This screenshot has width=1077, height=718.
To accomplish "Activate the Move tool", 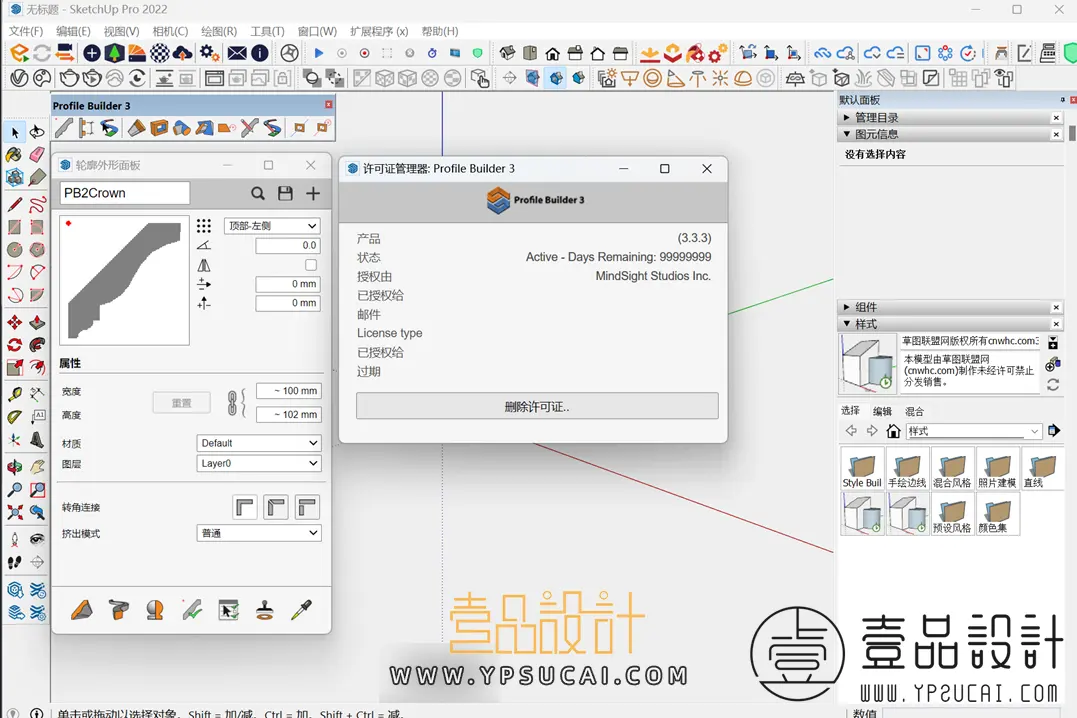I will point(14,322).
